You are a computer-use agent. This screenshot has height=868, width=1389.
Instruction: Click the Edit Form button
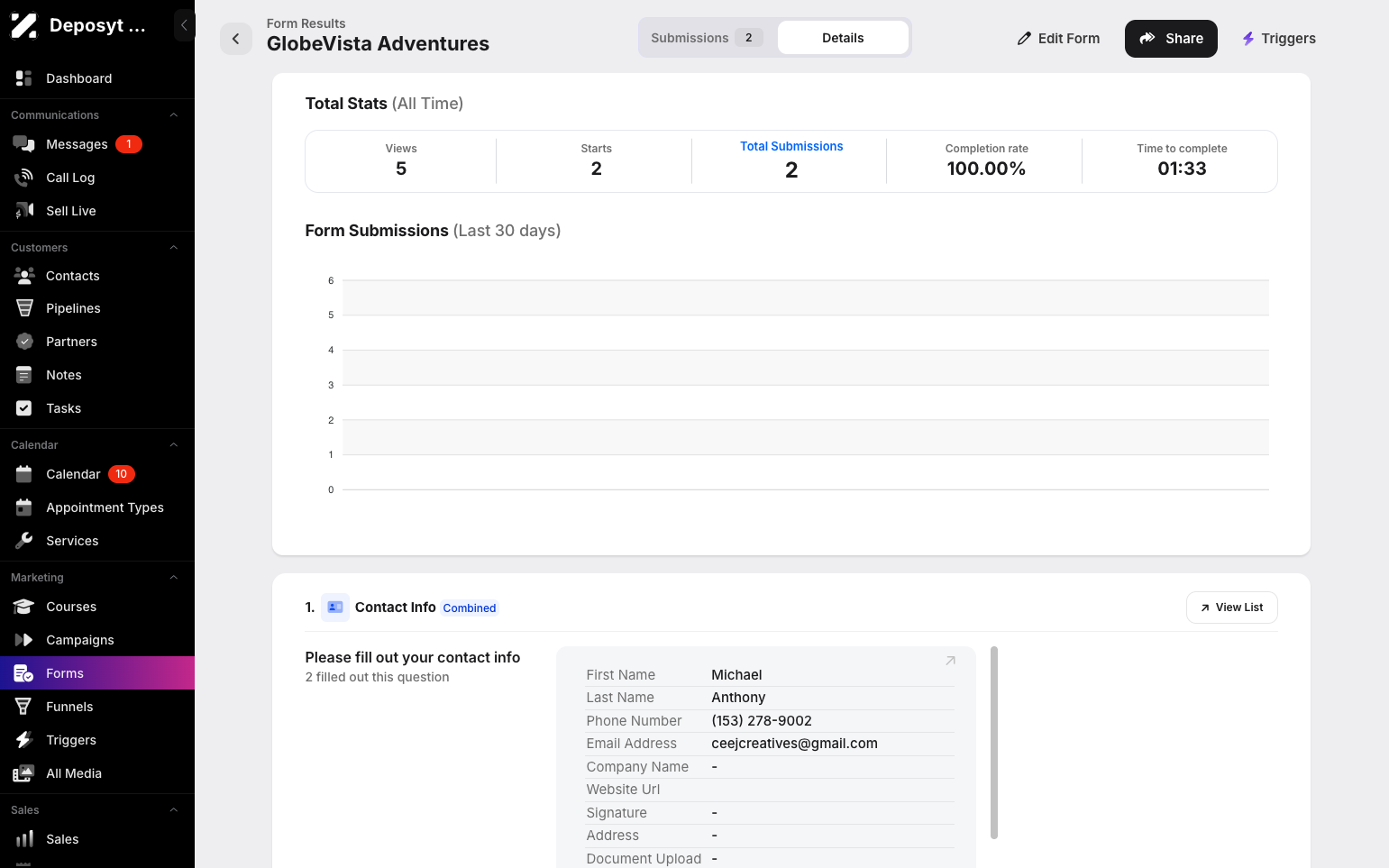tap(1058, 38)
